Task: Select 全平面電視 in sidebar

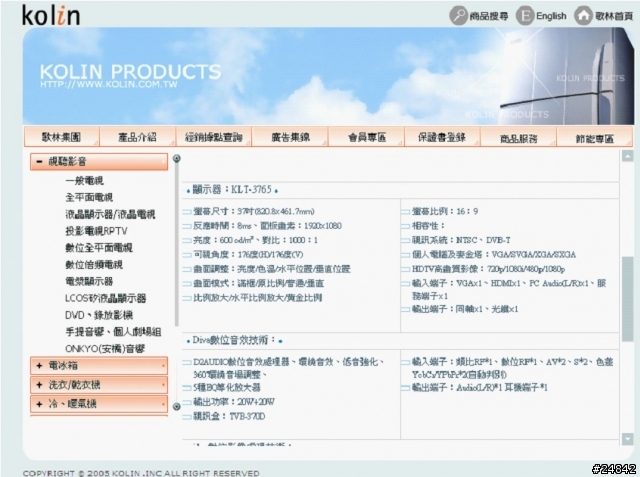Action: tap(89, 197)
